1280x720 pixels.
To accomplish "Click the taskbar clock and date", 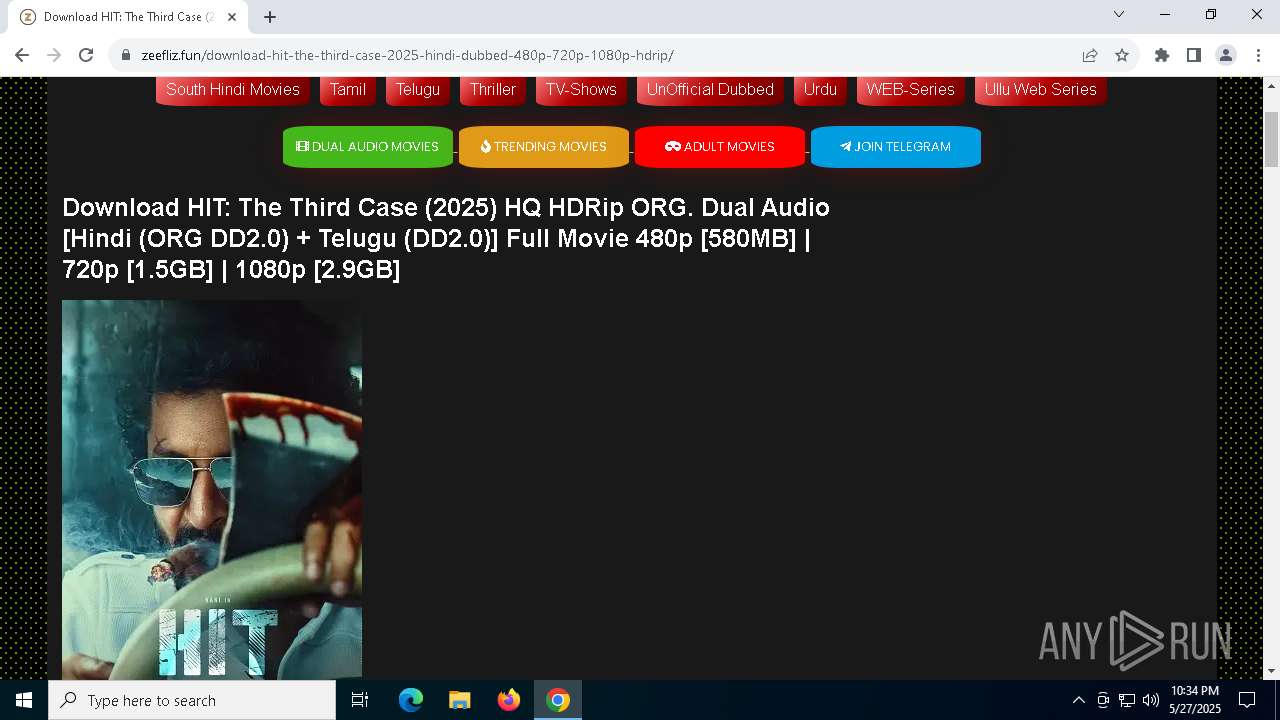I will (1195, 700).
